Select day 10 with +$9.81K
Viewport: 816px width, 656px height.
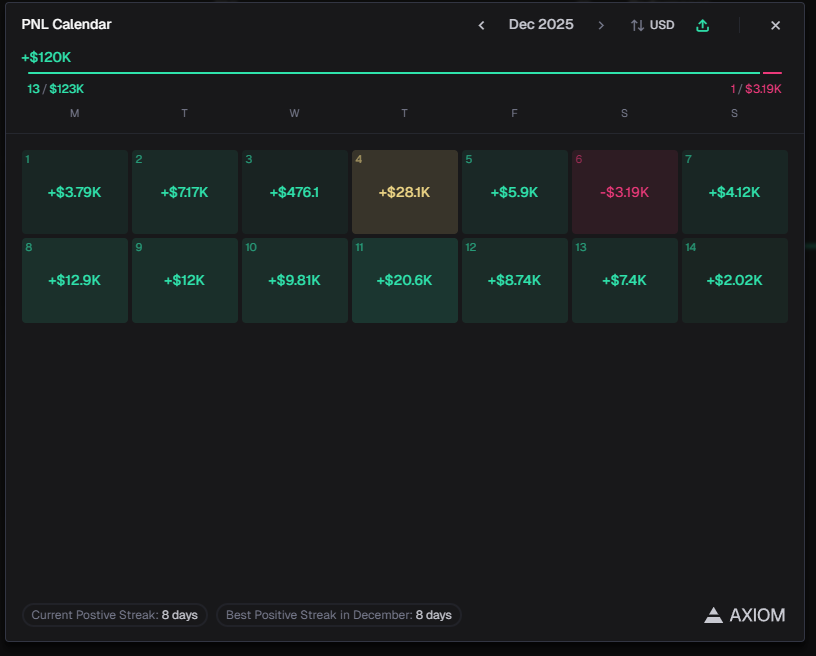coord(295,280)
